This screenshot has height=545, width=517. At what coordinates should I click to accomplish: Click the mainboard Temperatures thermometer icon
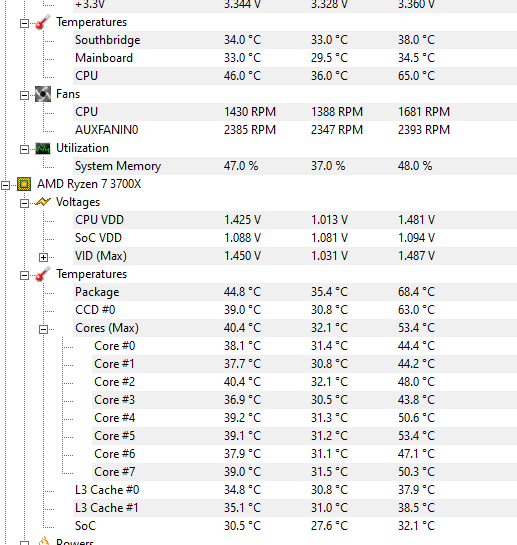(43, 22)
